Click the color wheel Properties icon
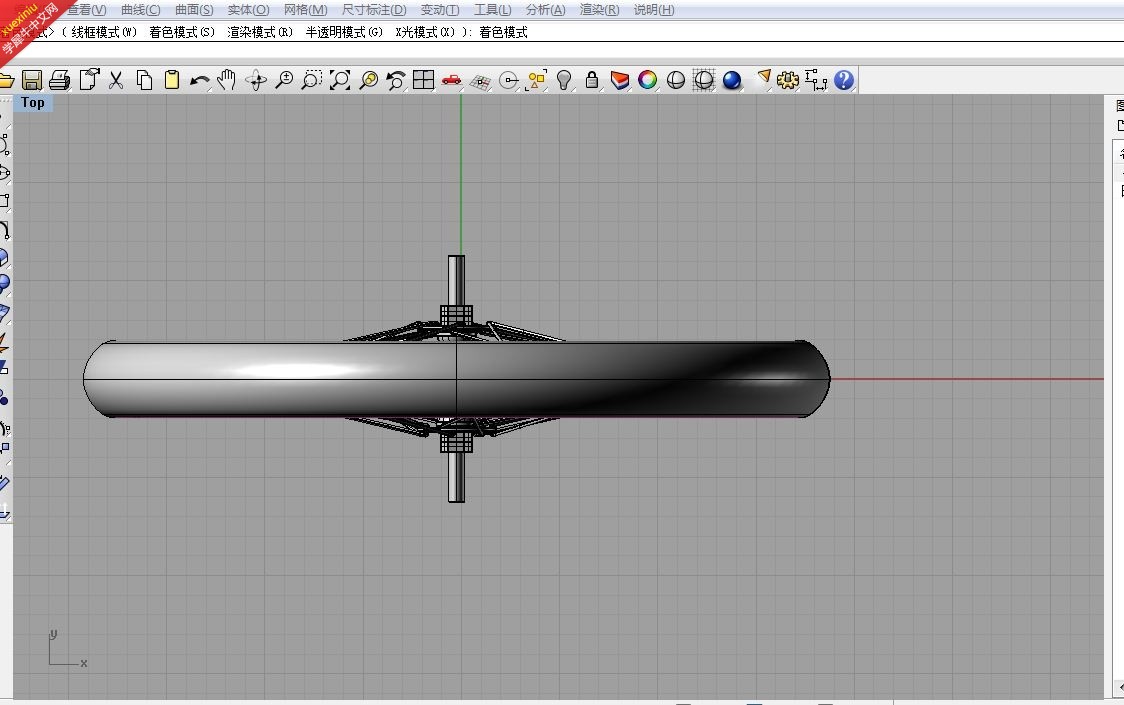This screenshot has height=705, width=1124. pos(647,80)
